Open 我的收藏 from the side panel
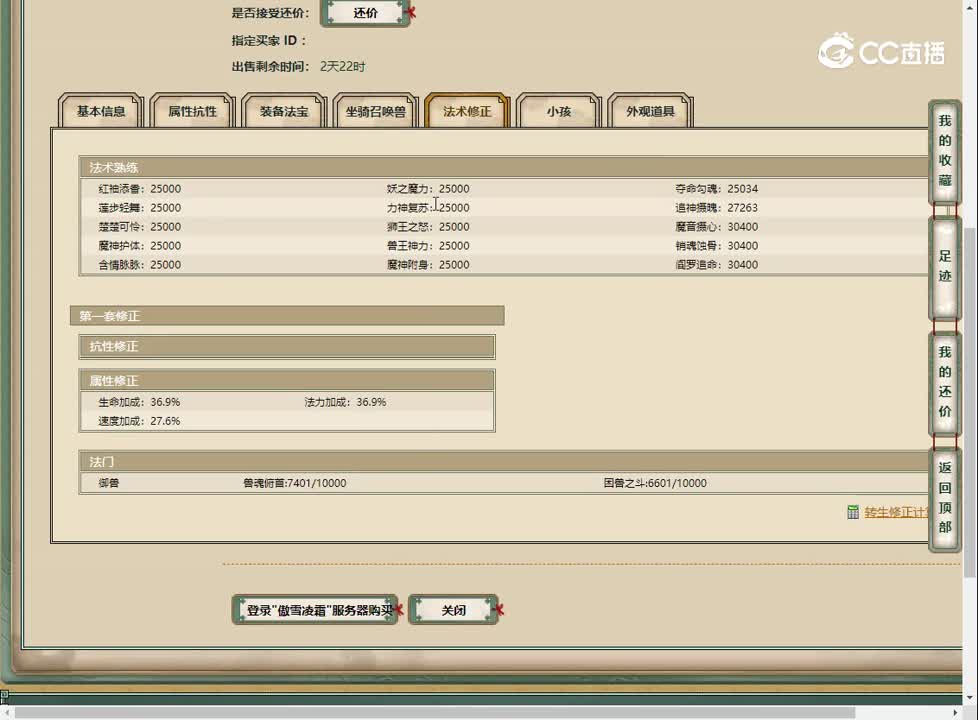 [x=944, y=151]
